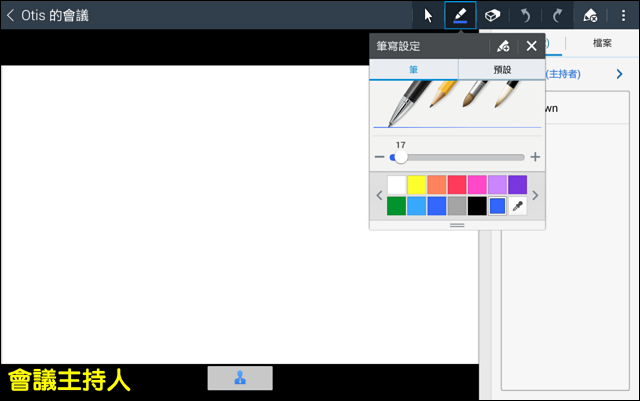Choose the black-handled white-tipped brush type

(507, 94)
